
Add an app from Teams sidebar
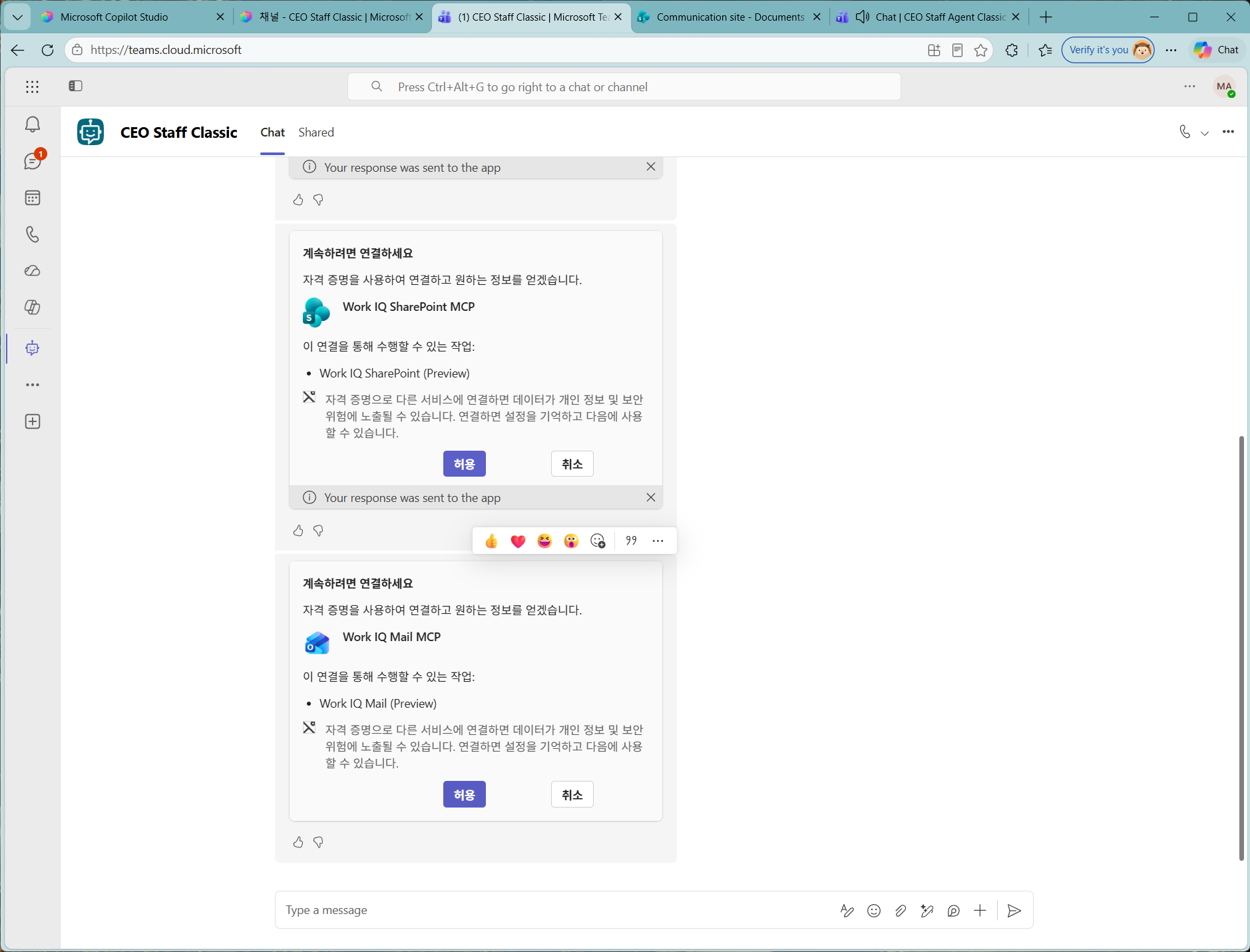click(32, 421)
